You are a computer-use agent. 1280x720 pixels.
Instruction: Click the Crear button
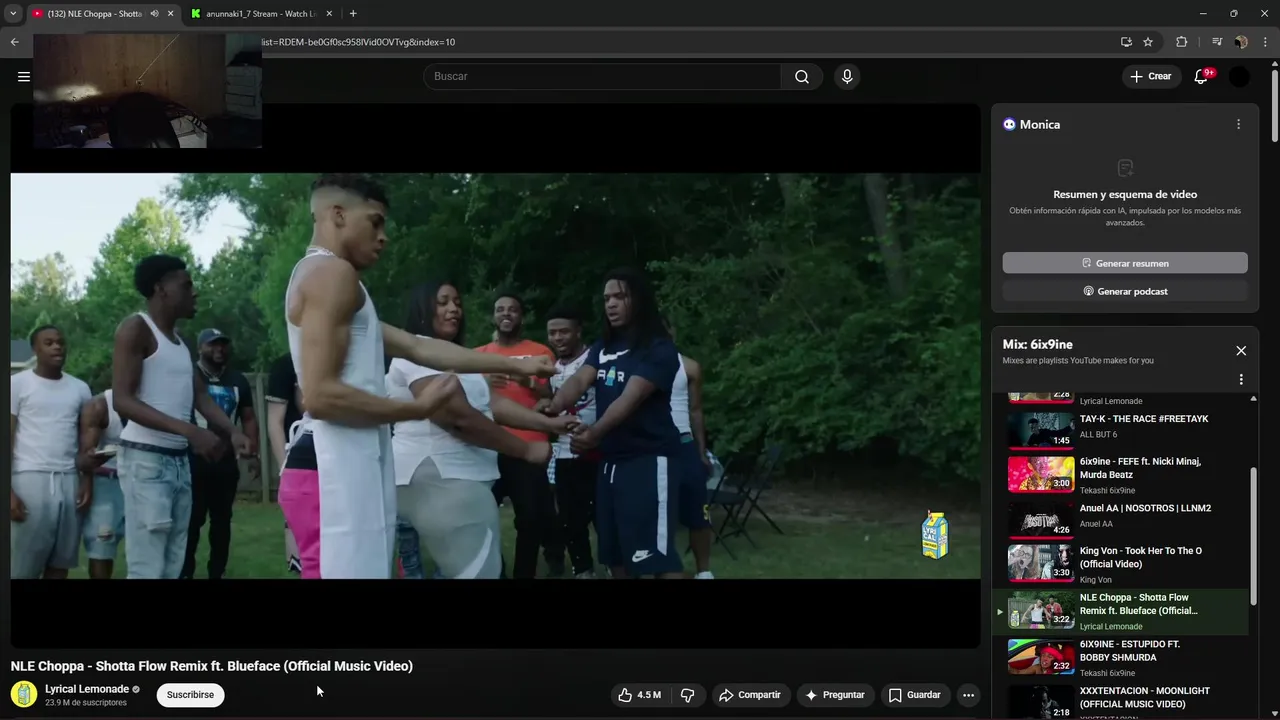click(x=1151, y=77)
